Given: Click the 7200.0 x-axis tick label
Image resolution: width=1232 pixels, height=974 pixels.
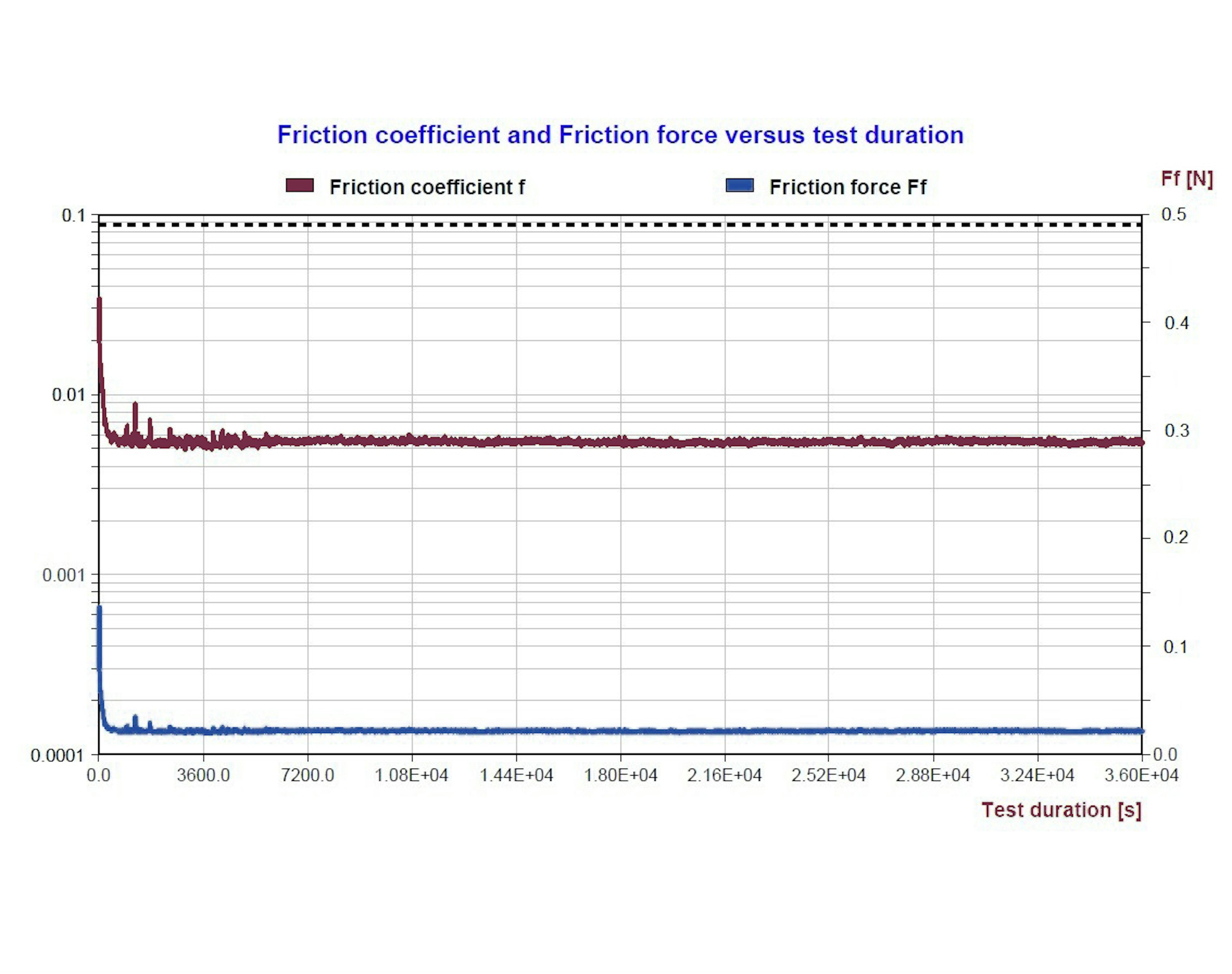Looking at the screenshot, I should coord(307,776).
